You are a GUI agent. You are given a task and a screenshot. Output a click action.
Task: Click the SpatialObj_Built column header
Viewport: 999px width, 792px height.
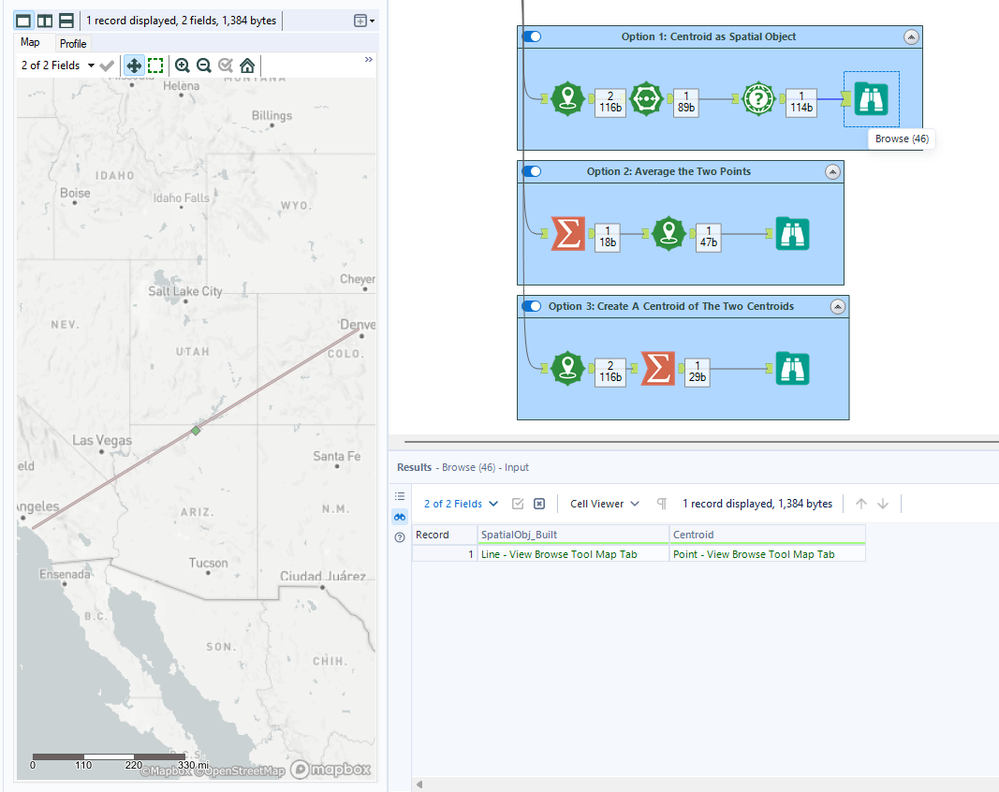click(573, 535)
